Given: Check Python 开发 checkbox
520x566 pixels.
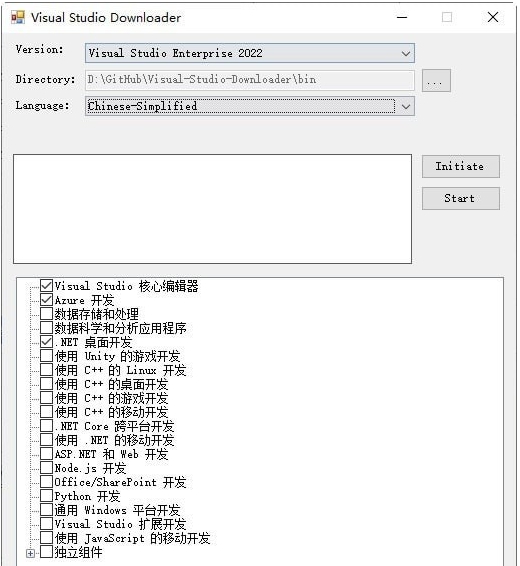Looking at the screenshot, I should coord(47,496).
